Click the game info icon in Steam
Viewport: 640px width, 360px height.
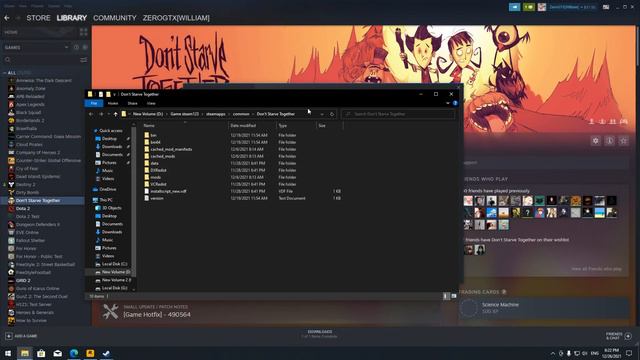(x=610, y=141)
